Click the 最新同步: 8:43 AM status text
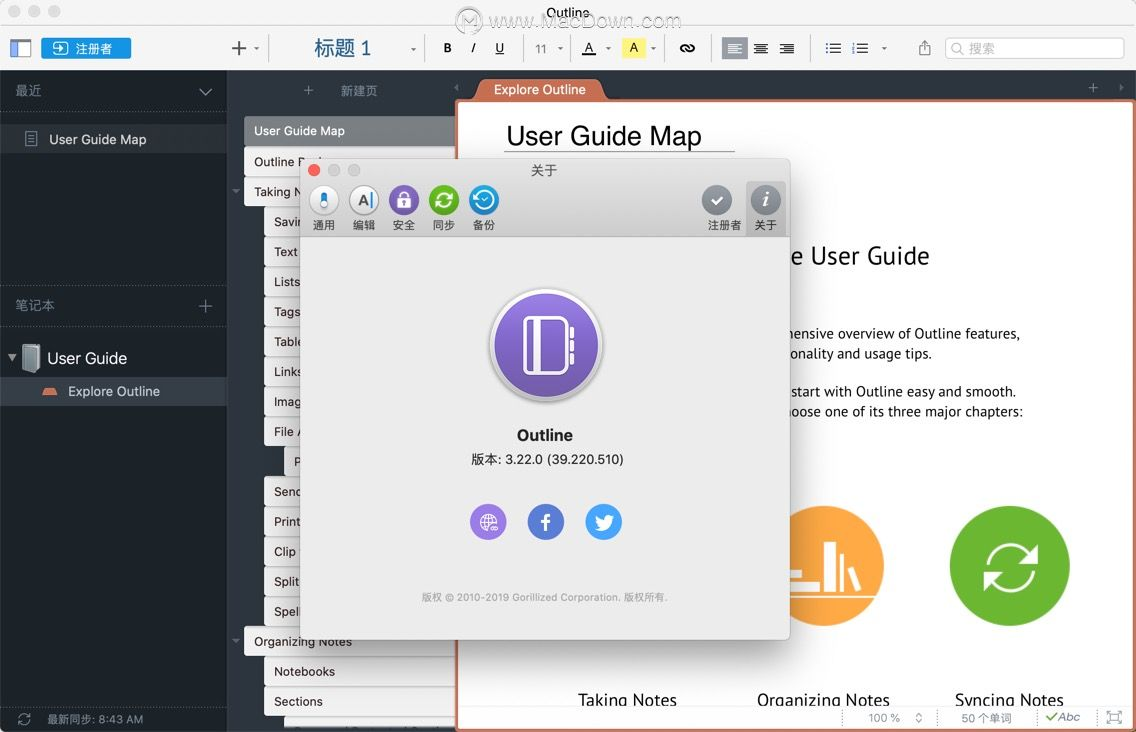 point(95,719)
